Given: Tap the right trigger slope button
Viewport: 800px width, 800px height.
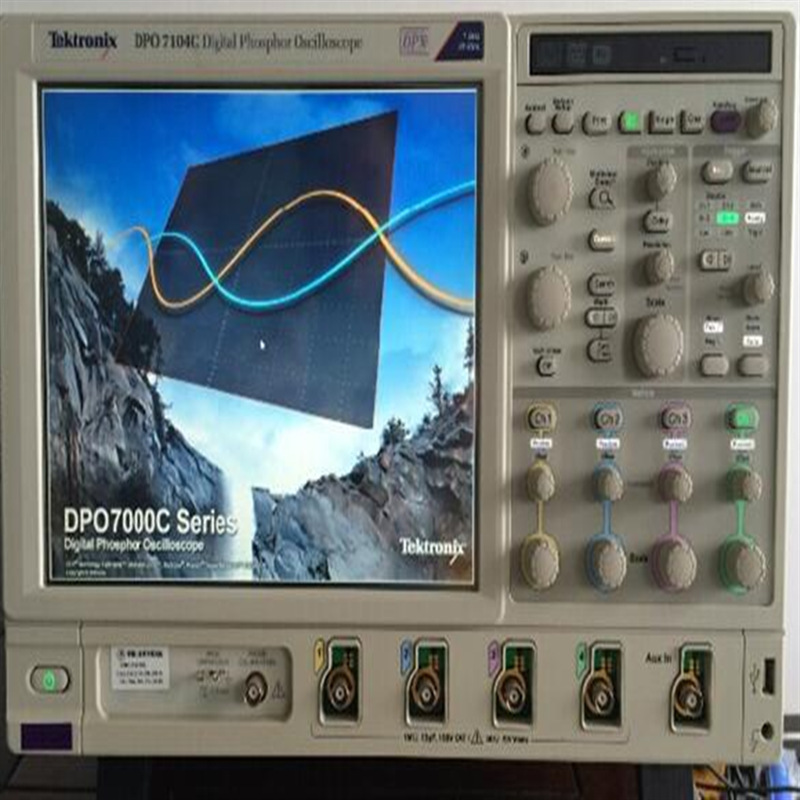Looking at the screenshot, I should (x=724, y=260).
